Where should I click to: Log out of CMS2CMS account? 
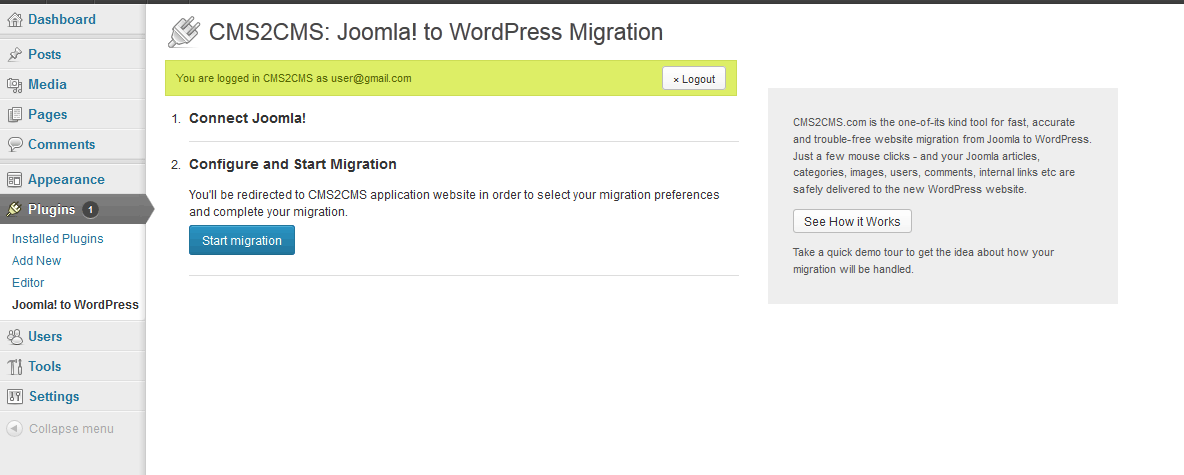(x=694, y=79)
